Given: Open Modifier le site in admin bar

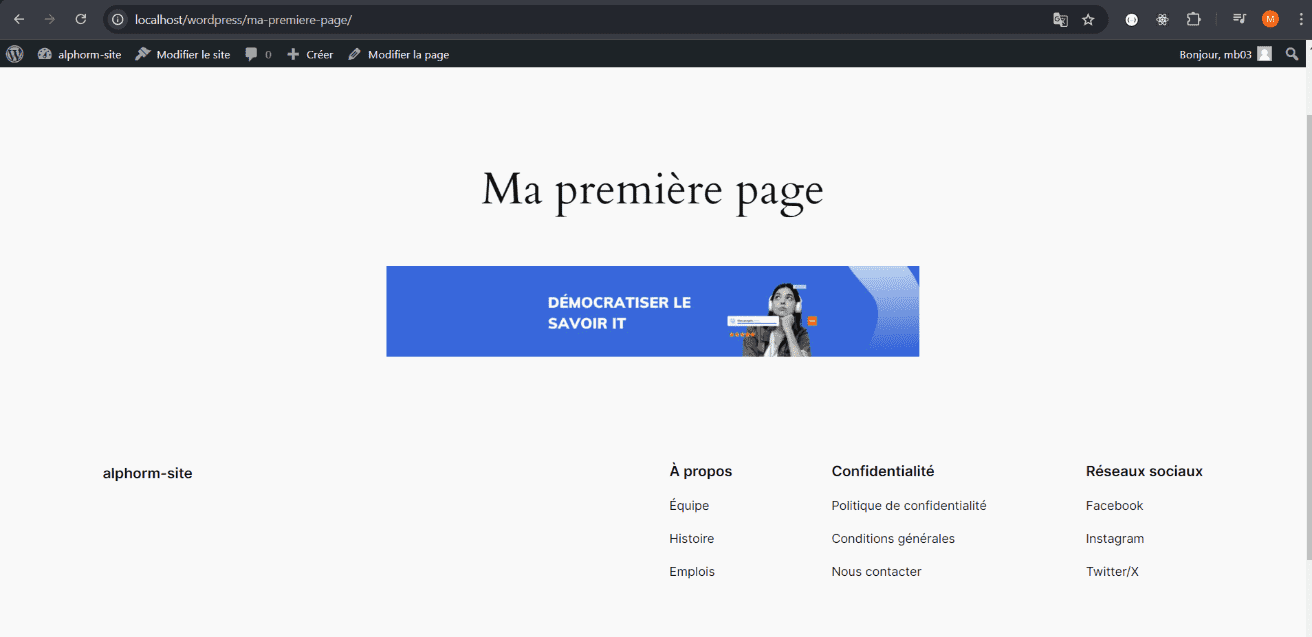Looking at the screenshot, I should 183,54.
